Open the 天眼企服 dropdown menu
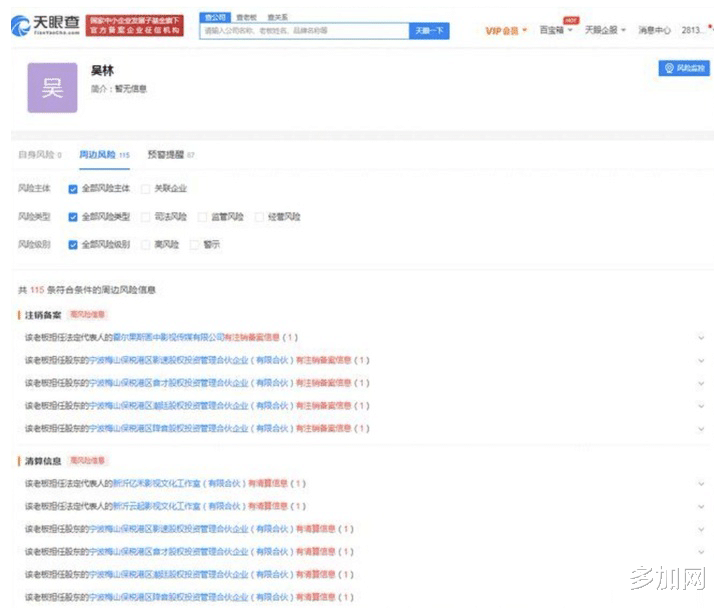This screenshot has height=608, width=720. point(605,30)
